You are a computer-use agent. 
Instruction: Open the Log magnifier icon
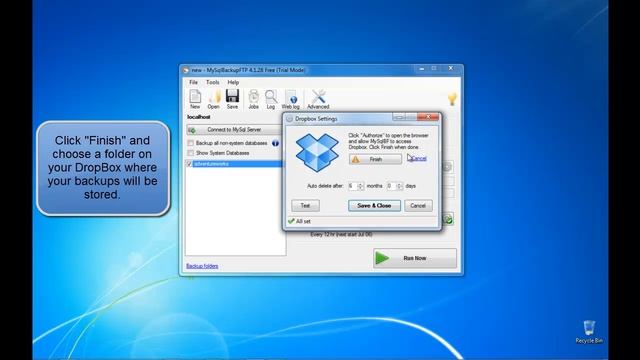pos(271,99)
